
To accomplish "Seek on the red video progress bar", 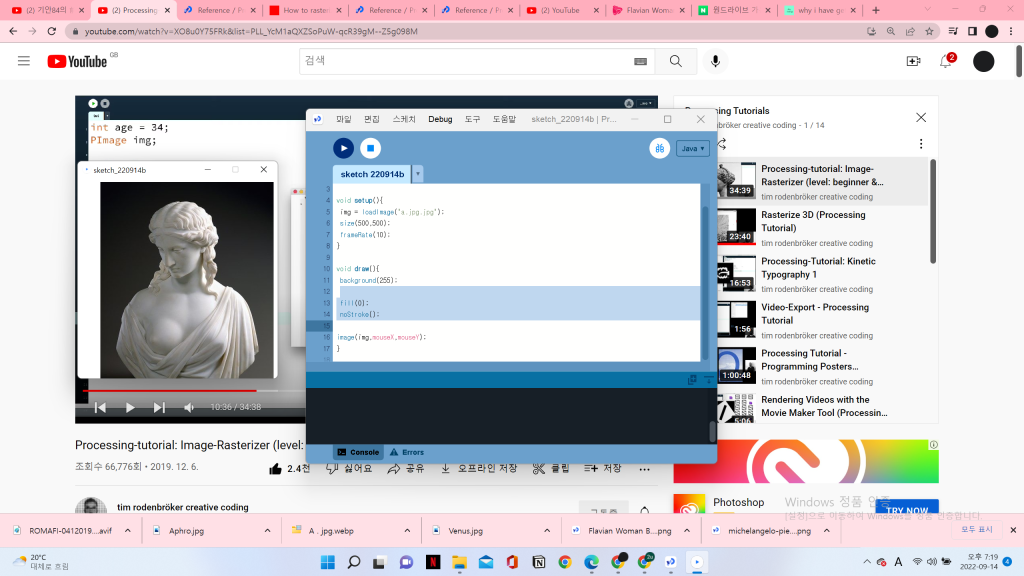I will (170, 391).
